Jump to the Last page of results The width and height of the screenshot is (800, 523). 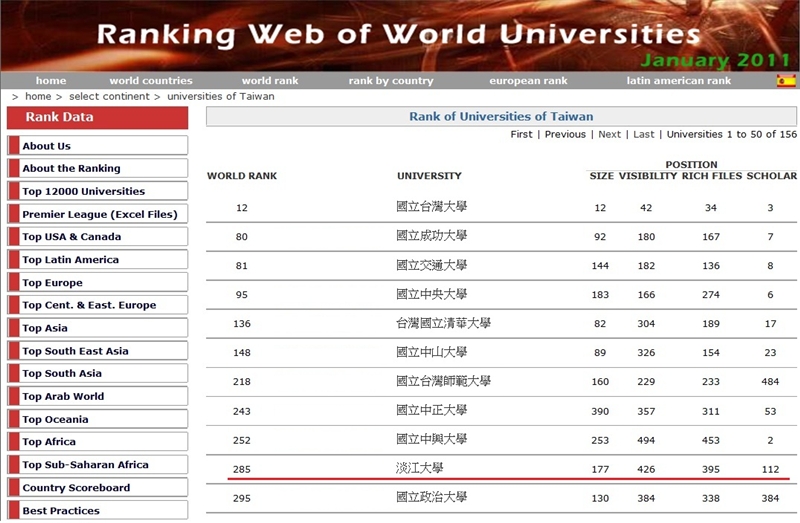click(x=644, y=134)
